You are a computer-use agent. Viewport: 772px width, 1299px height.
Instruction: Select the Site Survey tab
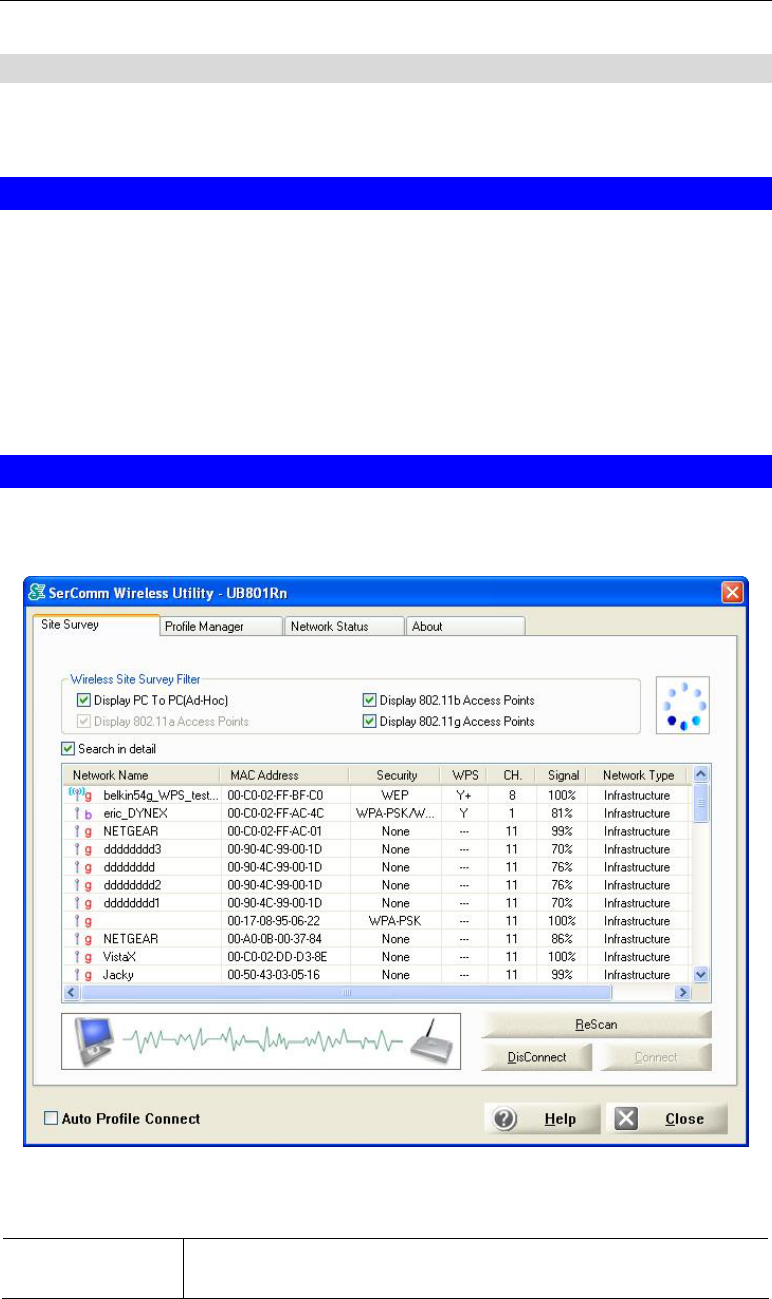(96, 625)
